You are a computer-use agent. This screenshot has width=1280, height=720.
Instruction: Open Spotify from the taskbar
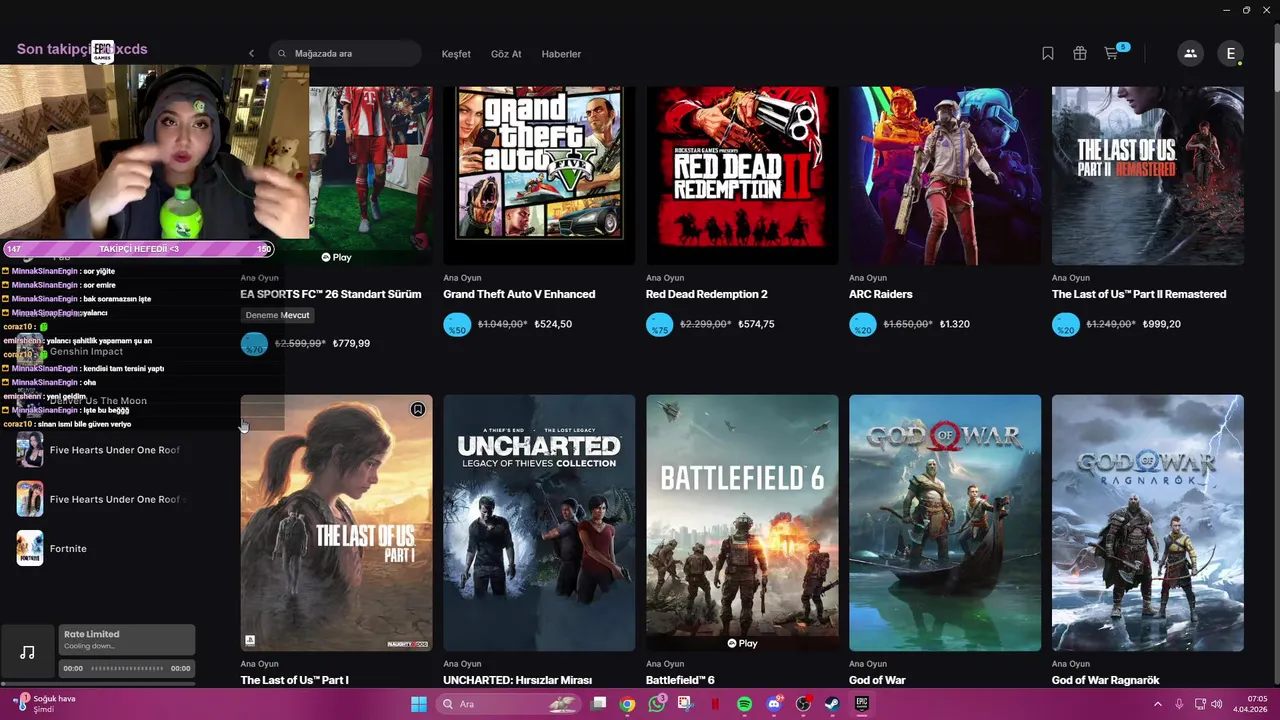[x=744, y=704]
